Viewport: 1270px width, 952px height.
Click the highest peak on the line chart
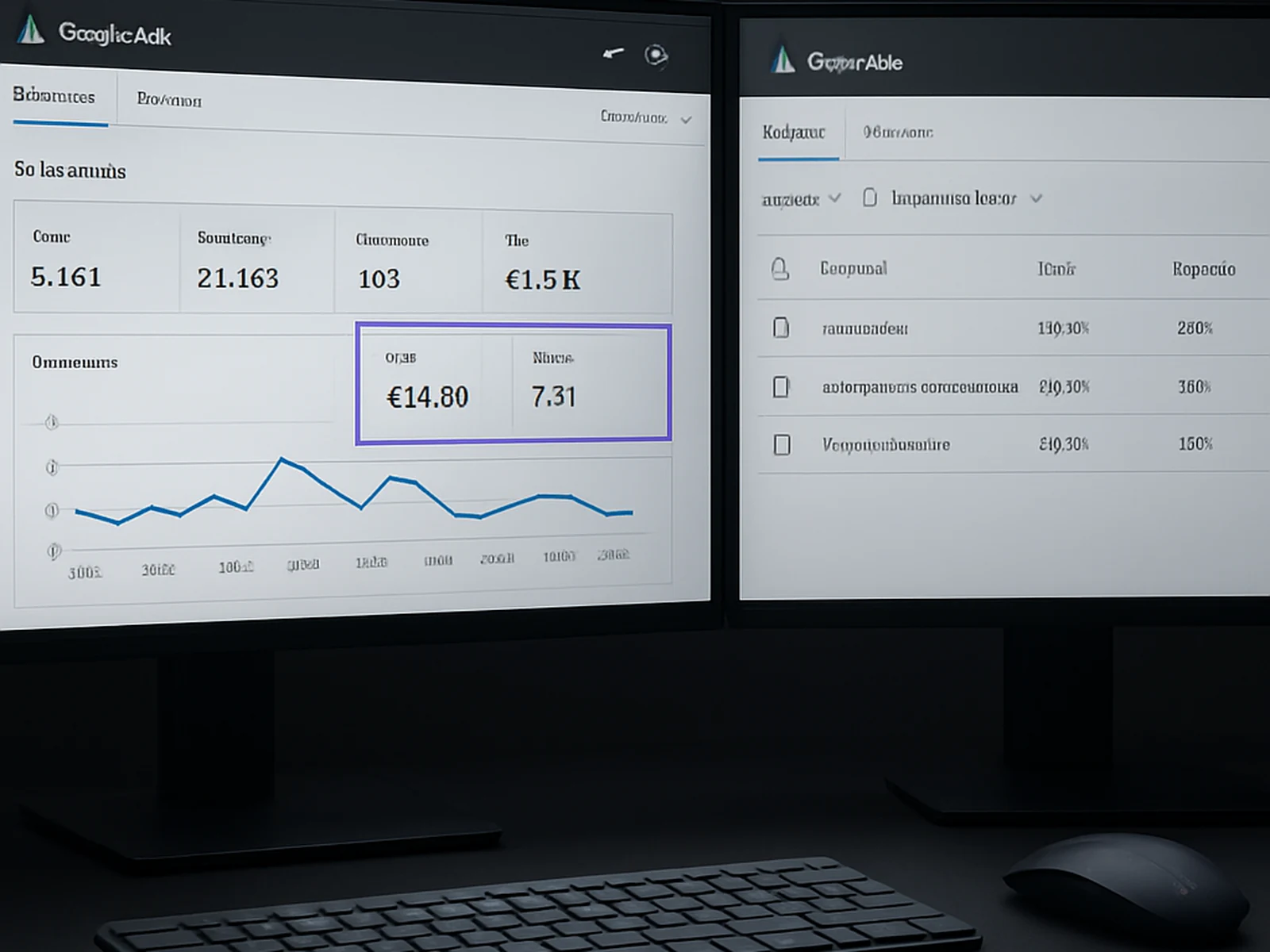[282, 459]
